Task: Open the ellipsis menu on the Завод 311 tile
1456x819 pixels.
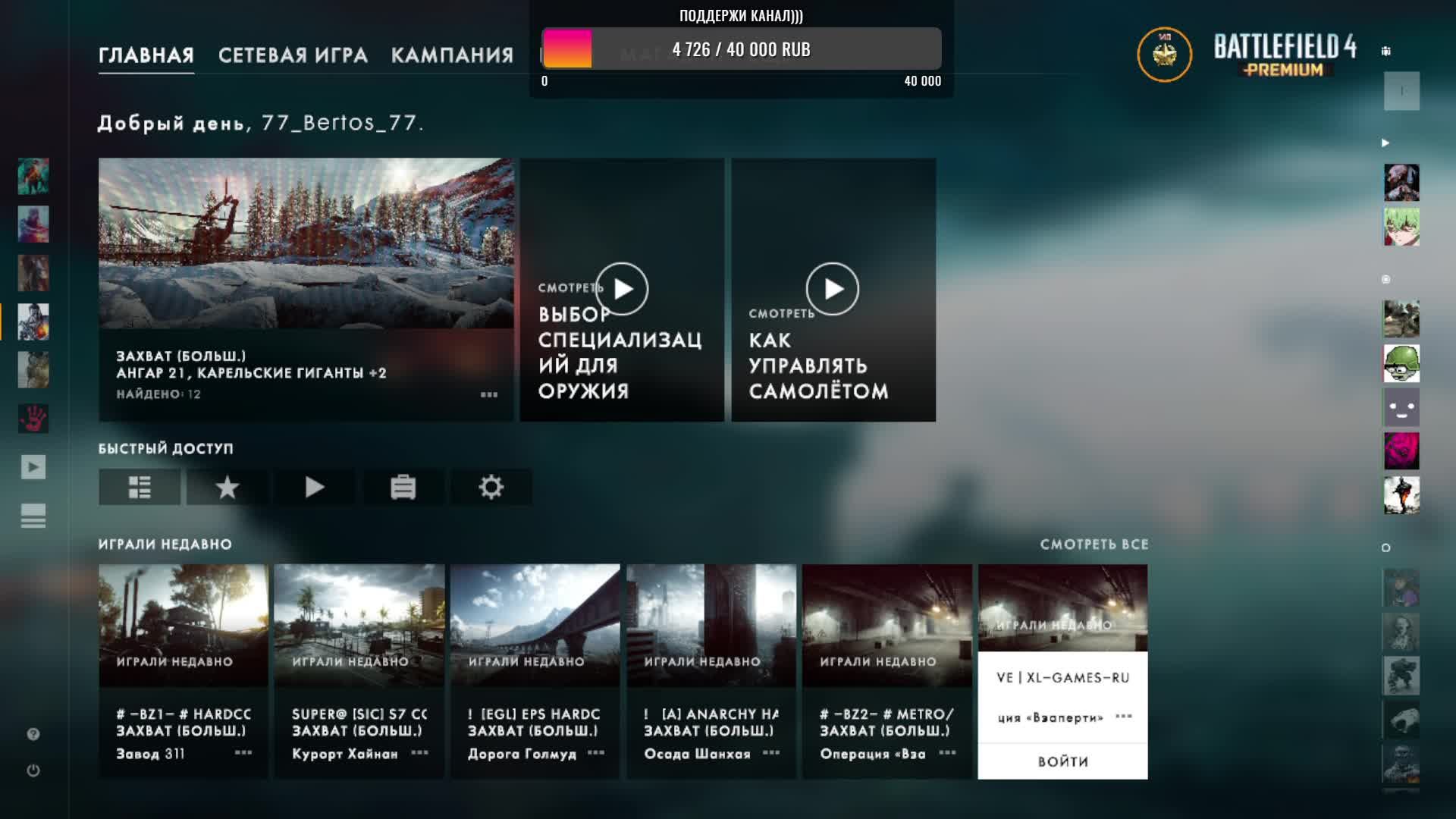Action: 243,754
